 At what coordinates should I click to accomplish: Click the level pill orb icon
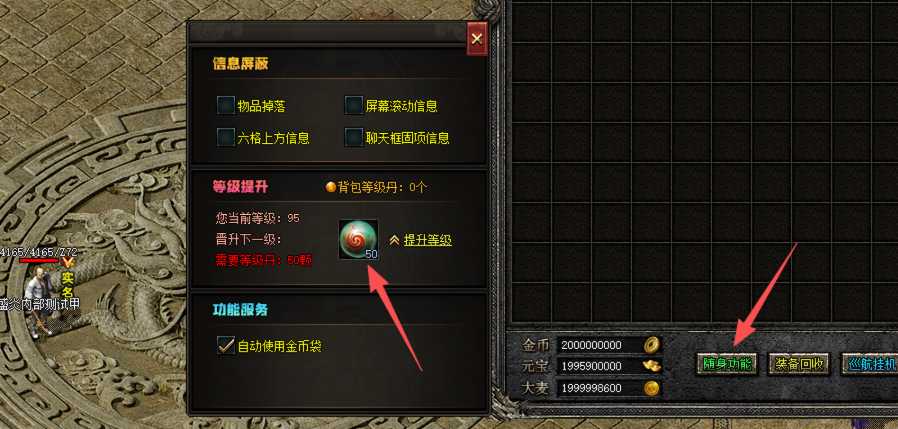[x=358, y=239]
